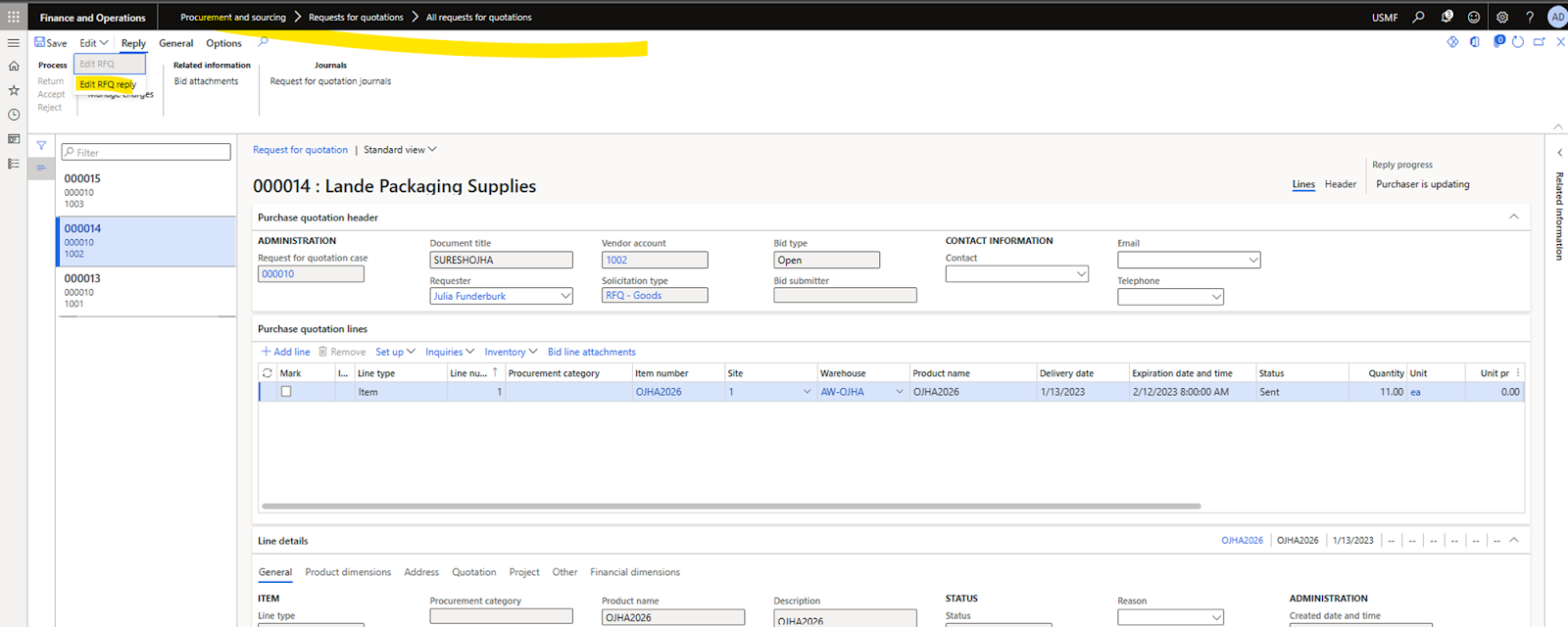This screenshot has height=627, width=1568.
Task: Open the Options ribbon tab
Action: (223, 43)
